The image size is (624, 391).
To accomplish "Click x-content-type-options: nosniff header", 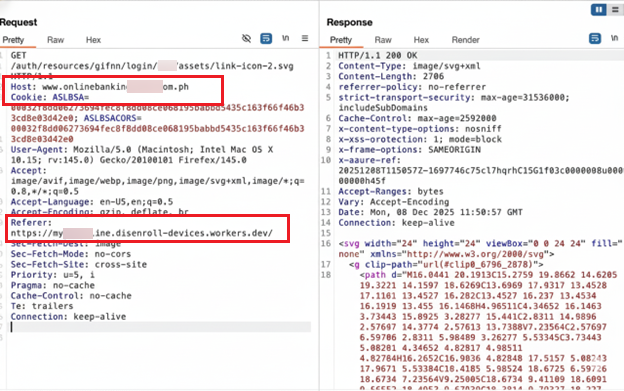I will click(420, 128).
